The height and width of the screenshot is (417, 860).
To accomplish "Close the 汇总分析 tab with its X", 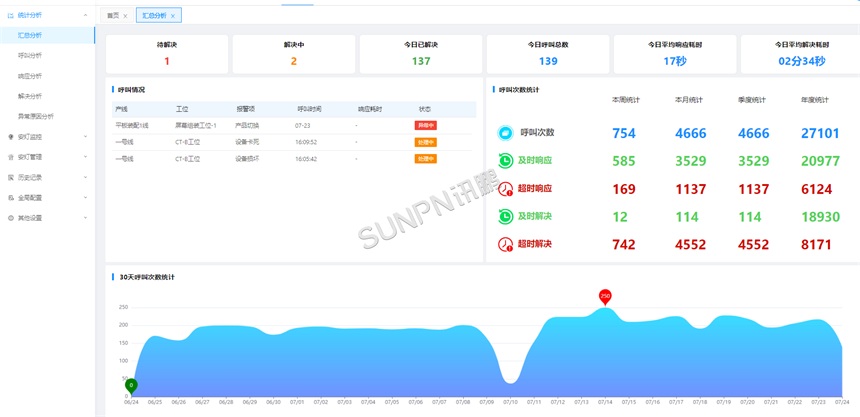I will 173,16.
